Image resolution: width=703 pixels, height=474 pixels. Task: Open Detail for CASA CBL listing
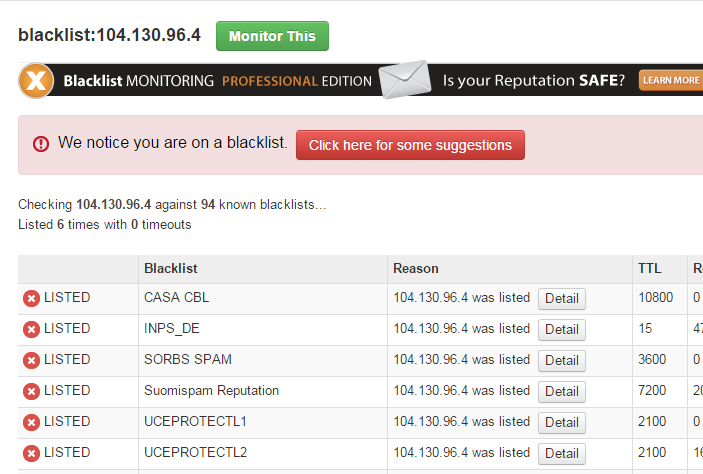pyautogui.click(x=562, y=299)
